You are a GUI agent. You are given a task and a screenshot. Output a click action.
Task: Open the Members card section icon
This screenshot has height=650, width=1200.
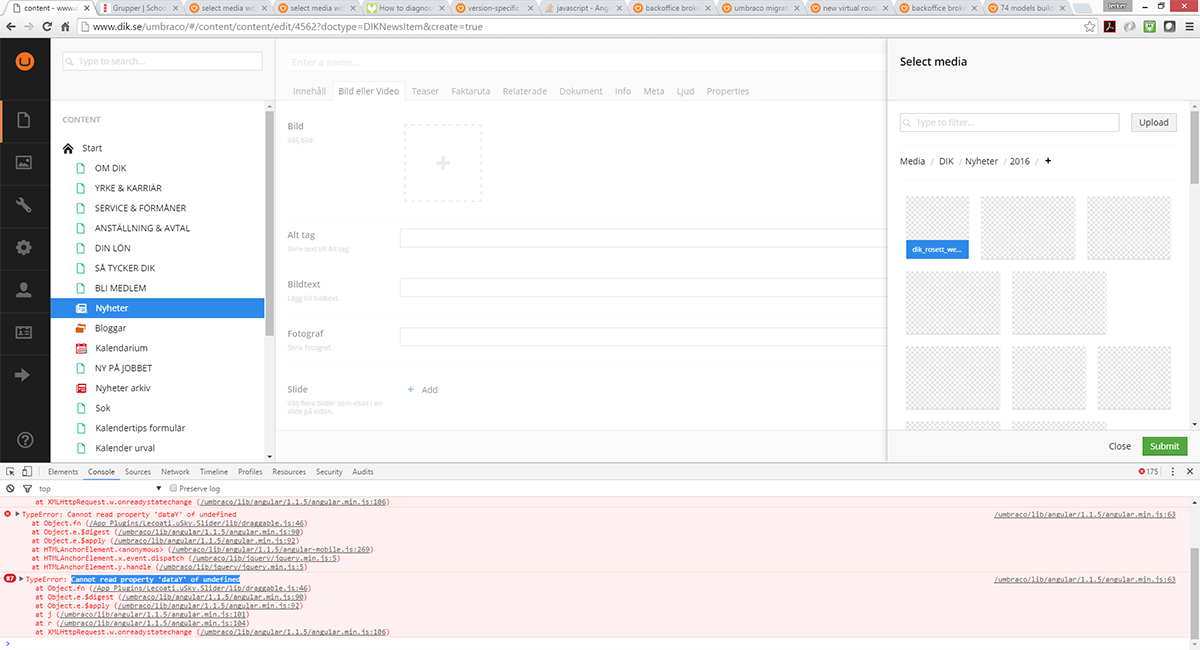(25, 332)
